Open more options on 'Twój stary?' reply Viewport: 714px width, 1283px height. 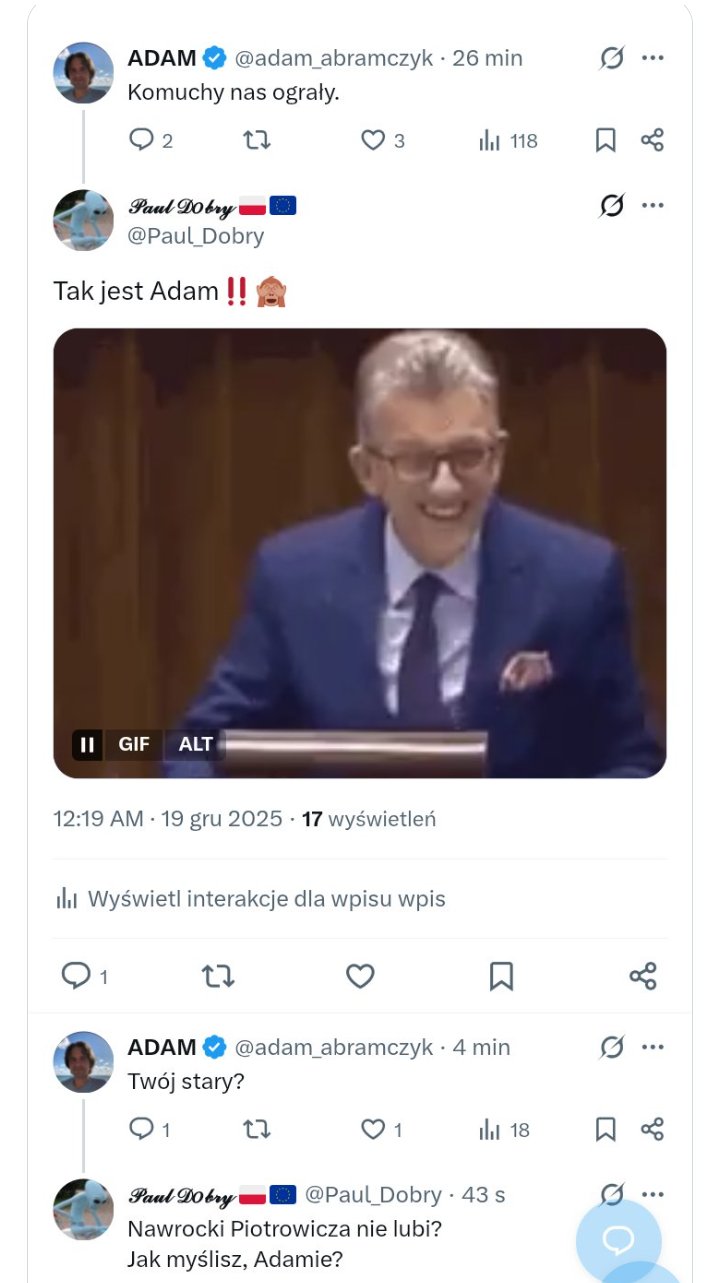pos(653,1047)
